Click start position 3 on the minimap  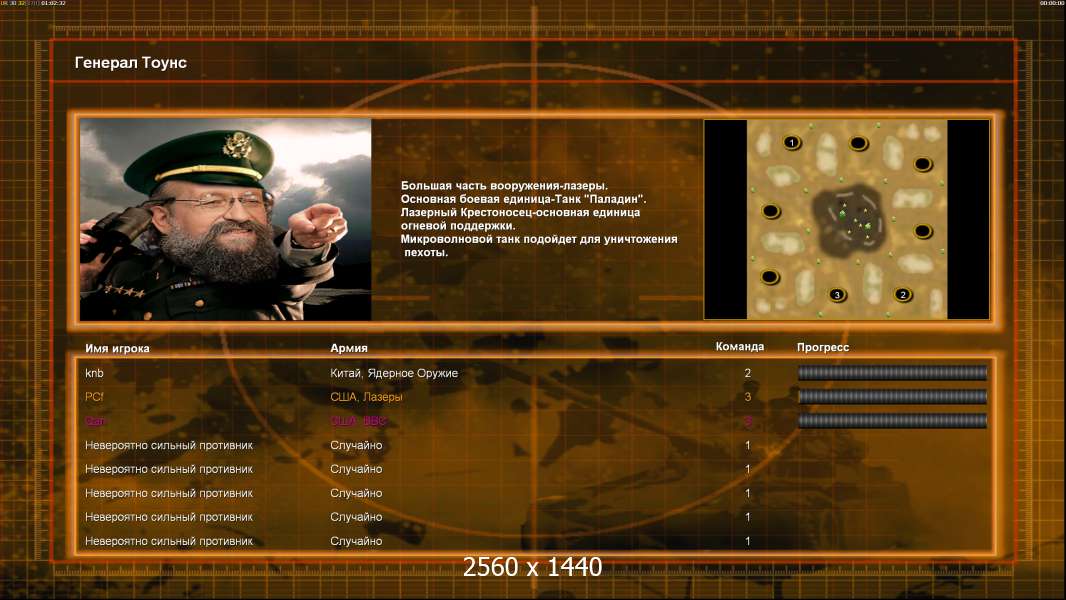click(x=838, y=294)
